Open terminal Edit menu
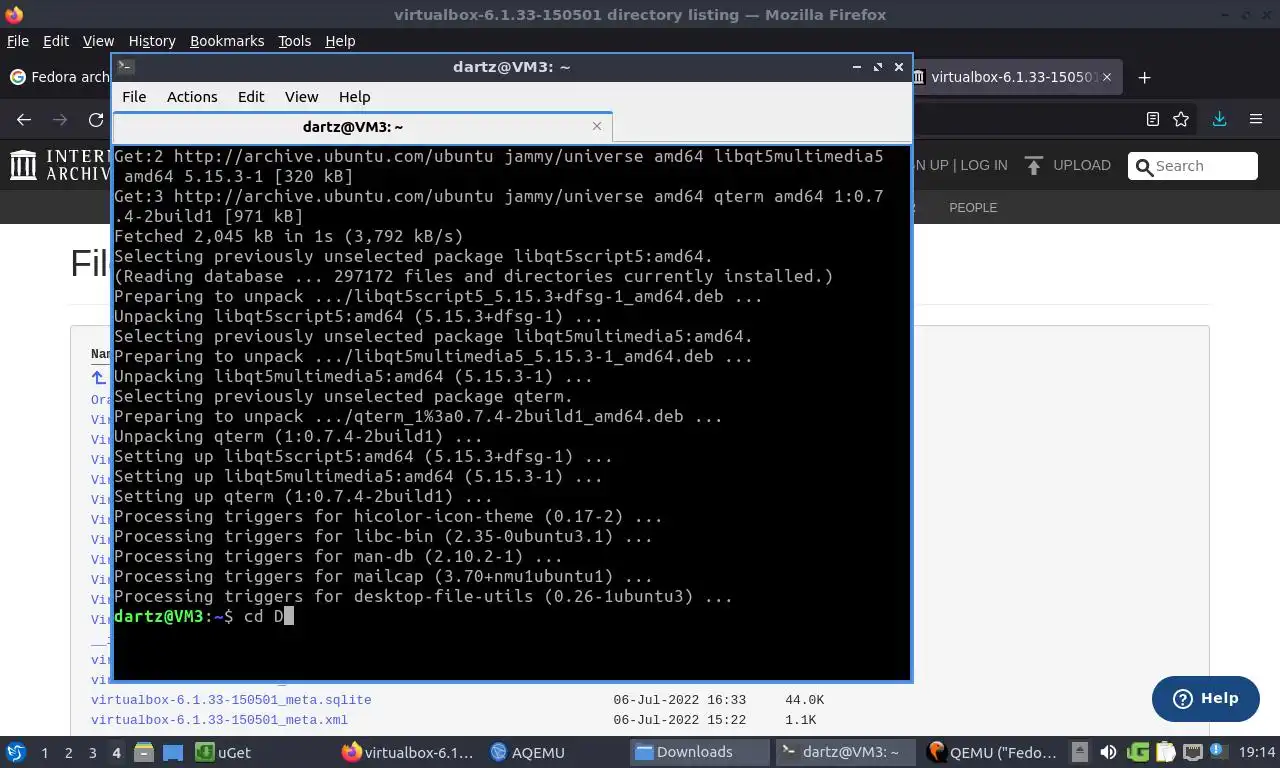The height and width of the screenshot is (768, 1280). point(251,97)
